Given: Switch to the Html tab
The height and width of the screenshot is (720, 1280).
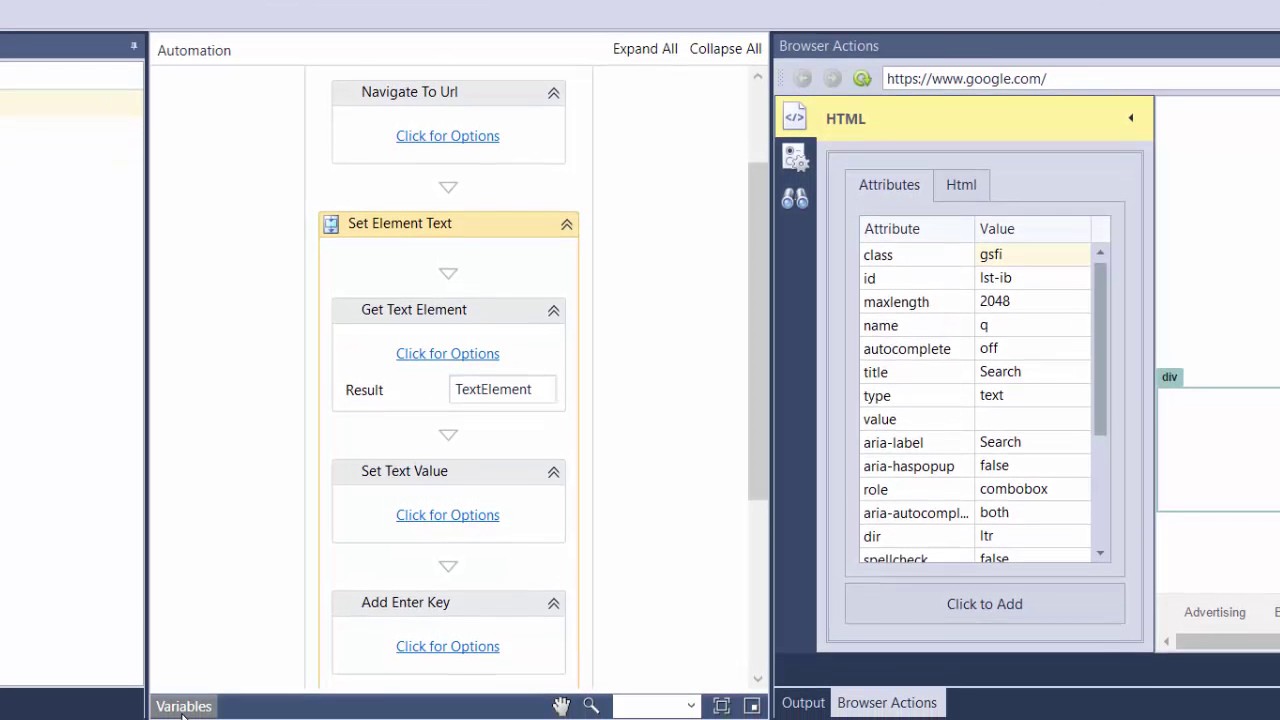Looking at the screenshot, I should 961,185.
